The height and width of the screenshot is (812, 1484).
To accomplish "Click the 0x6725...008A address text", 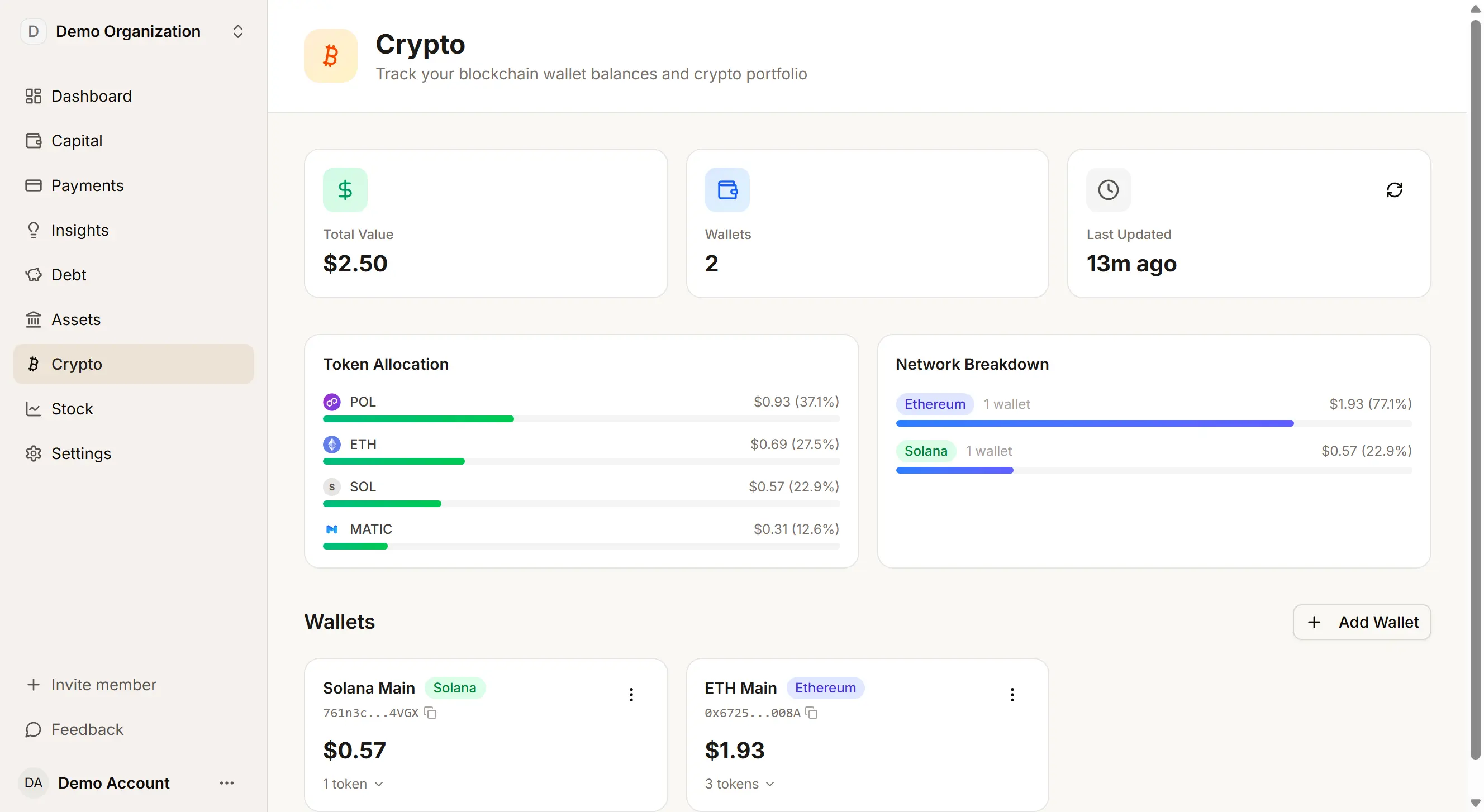I will coord(753,713).
